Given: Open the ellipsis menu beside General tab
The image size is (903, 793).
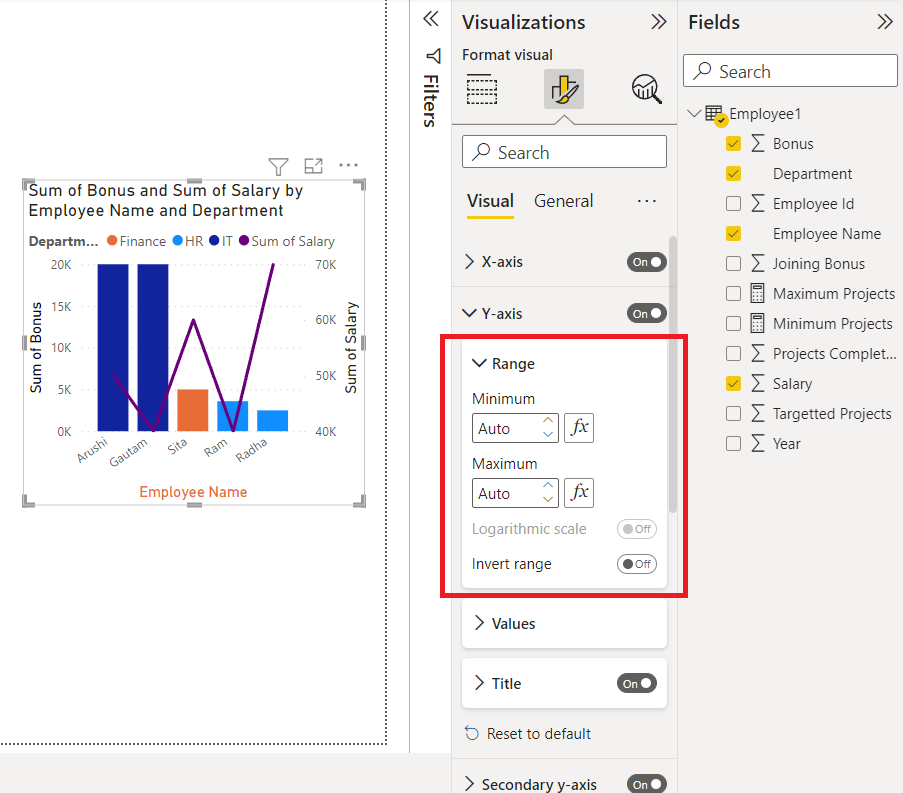Looking at the screenshot, I should pos(646,200).
